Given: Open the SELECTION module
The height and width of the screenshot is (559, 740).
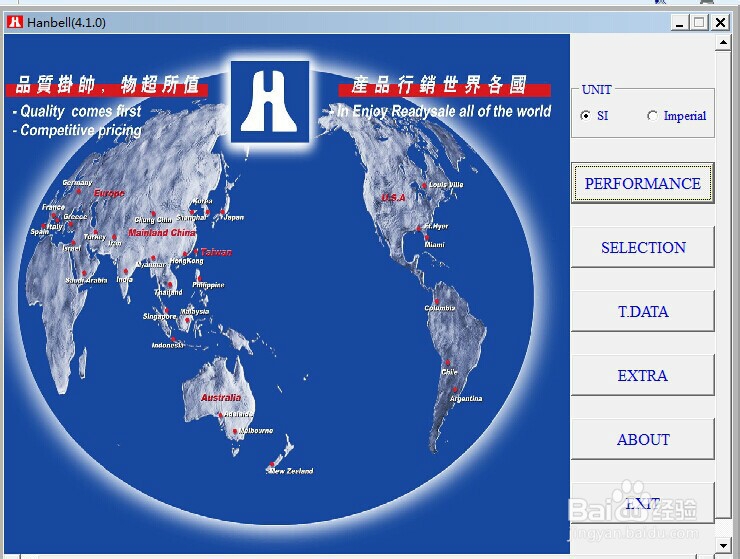Looking at the screenshot, I should coord(642,247).
